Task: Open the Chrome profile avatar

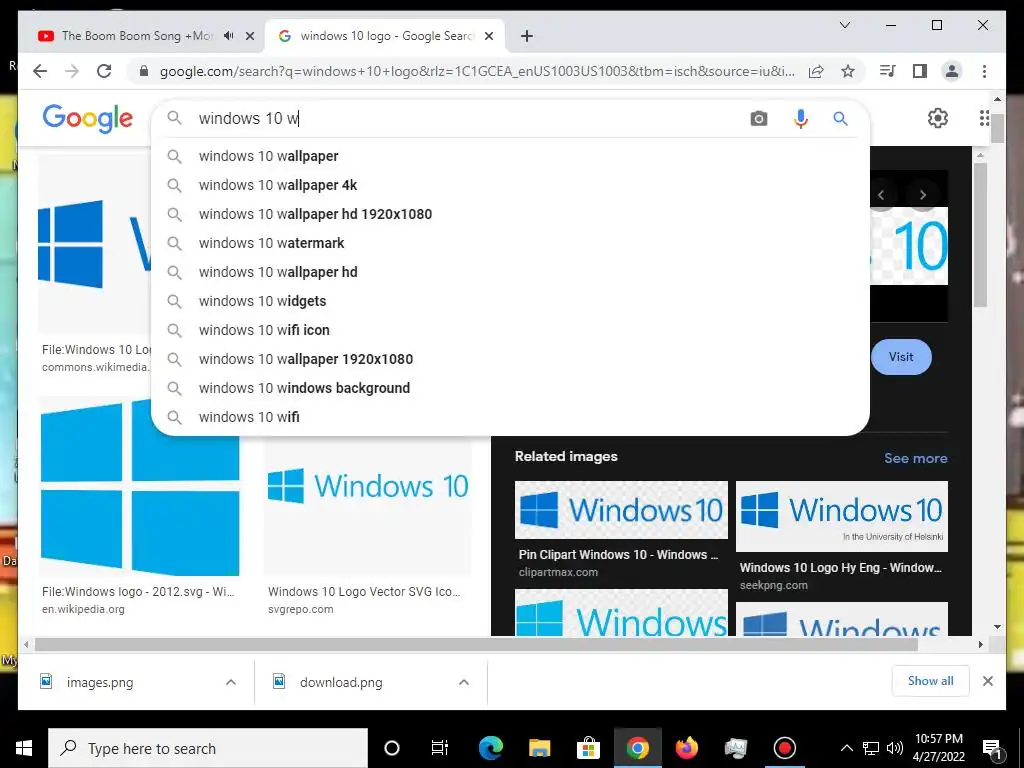Action: pyautogui.click(x=952, y=71)
